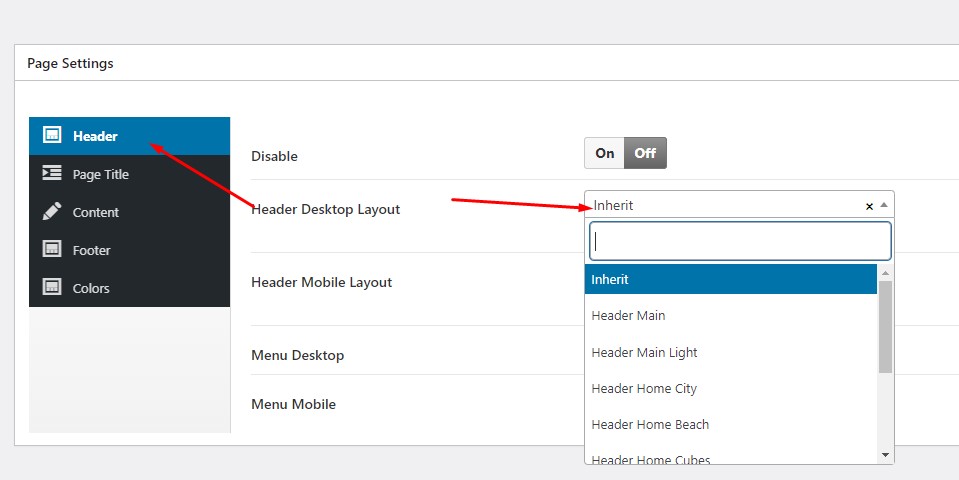Open the Page Title settings tab
Screen dimensions: 959x480
pos(101,174)
